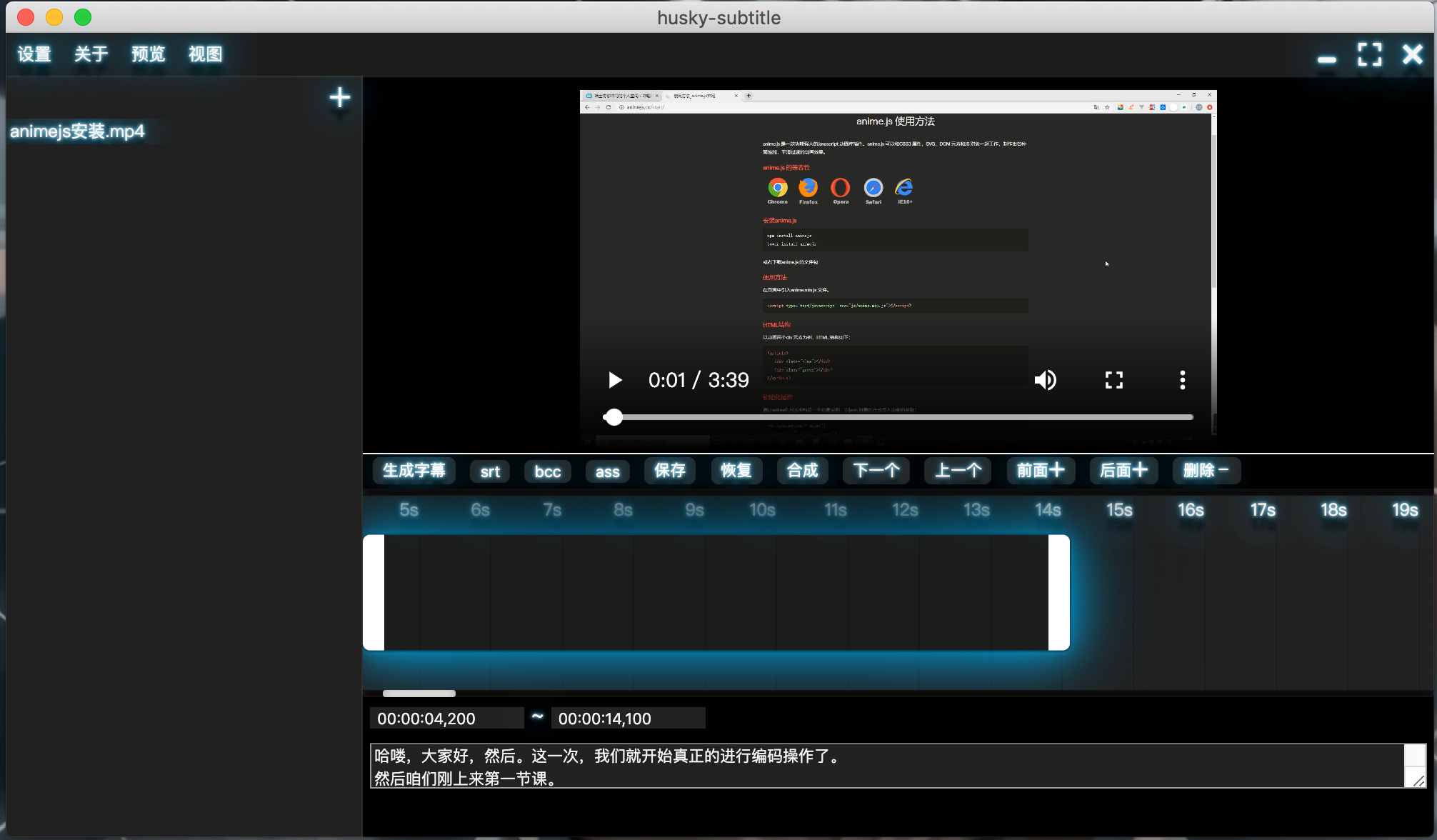Play the video in the preview
Screen dimensions: 1437x840
(614, 380)
